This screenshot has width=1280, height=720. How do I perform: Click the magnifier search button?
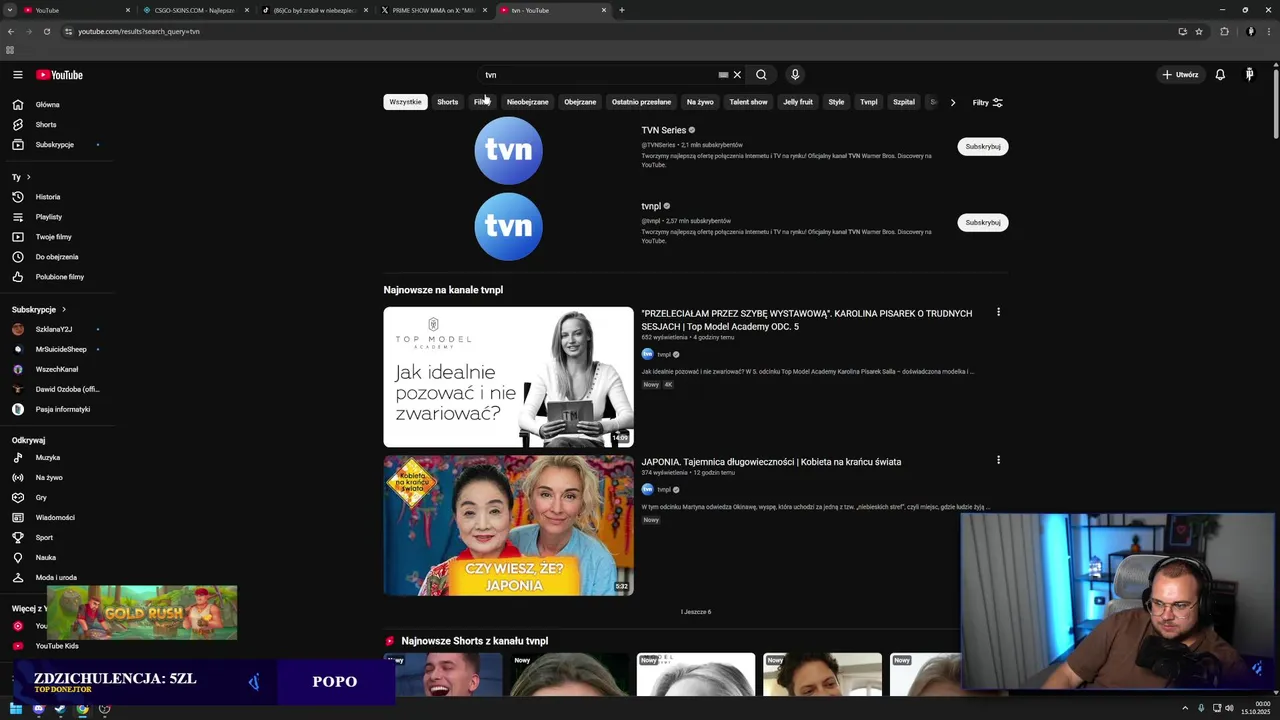[x=761, y=75]
